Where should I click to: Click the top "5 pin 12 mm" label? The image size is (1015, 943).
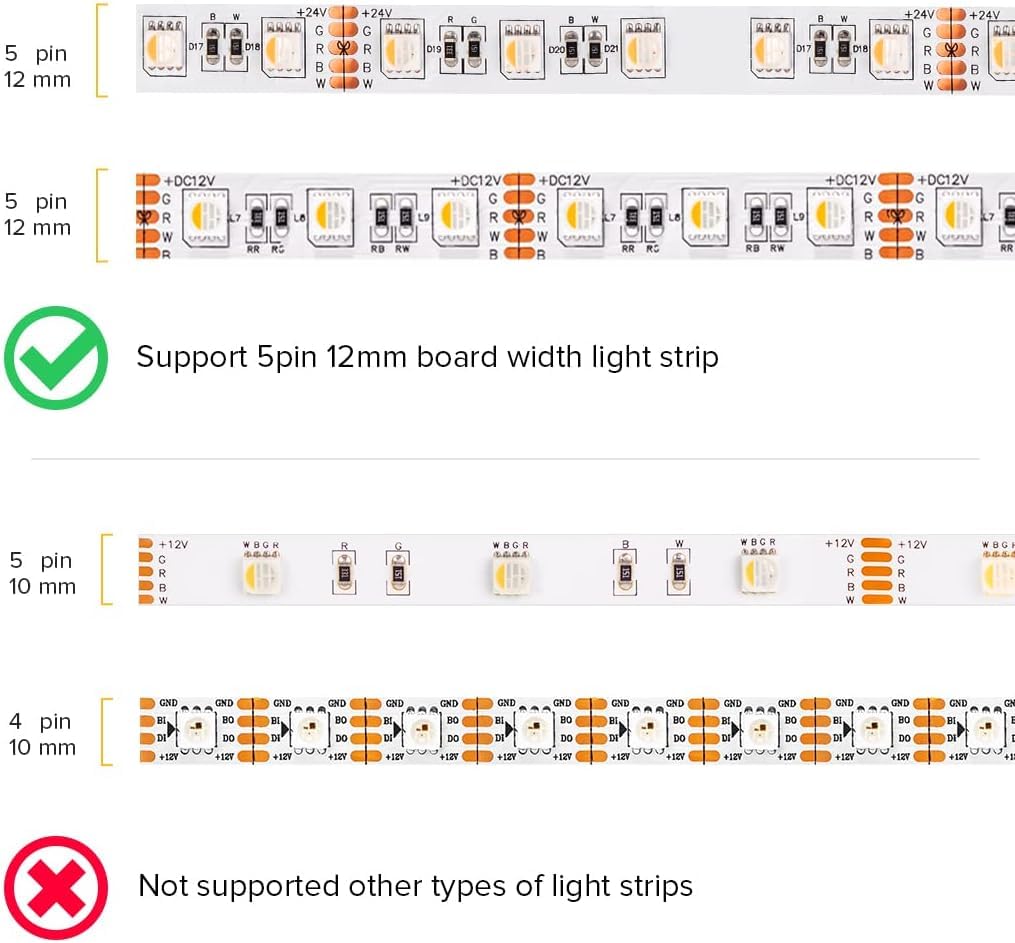click(37, 66)
